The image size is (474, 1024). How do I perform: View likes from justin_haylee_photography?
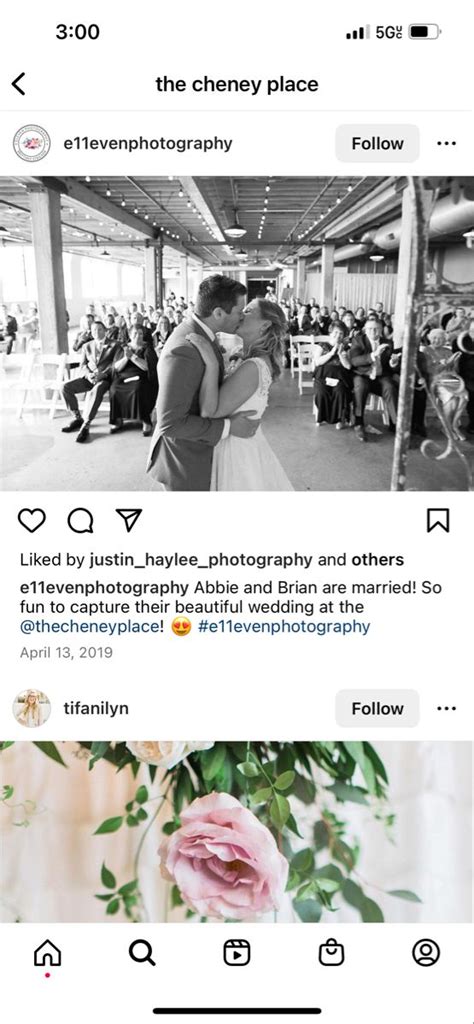[x=201, y=560]
